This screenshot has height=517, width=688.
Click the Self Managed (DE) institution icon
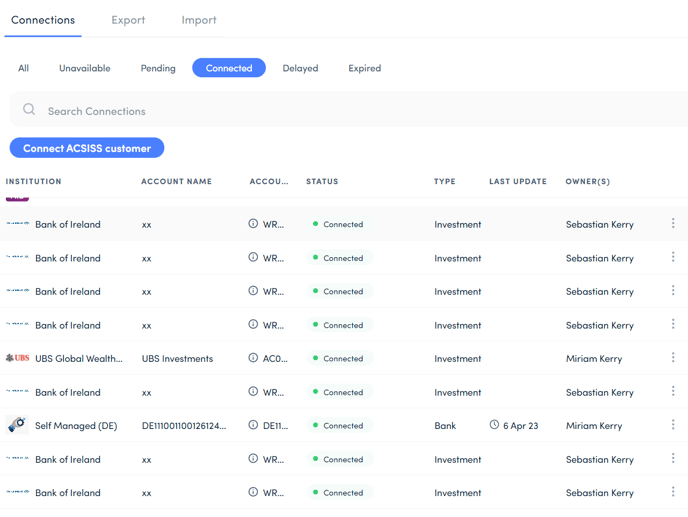(17, 425)
